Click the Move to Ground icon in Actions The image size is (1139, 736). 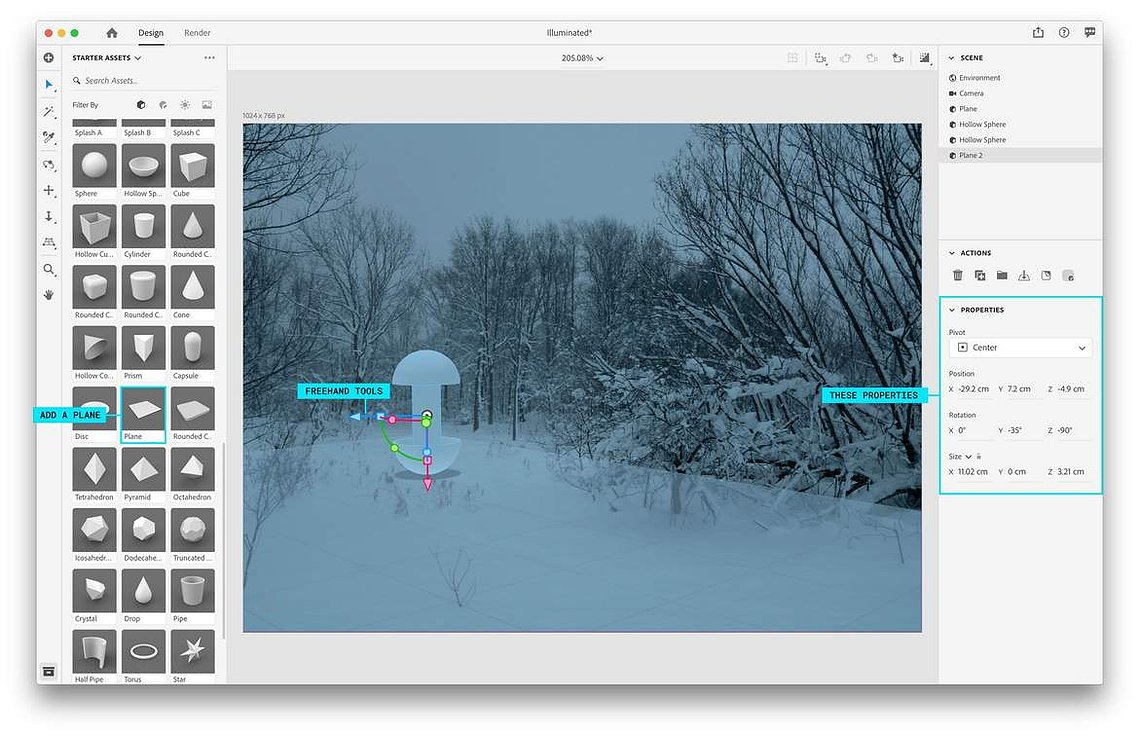1024,275
